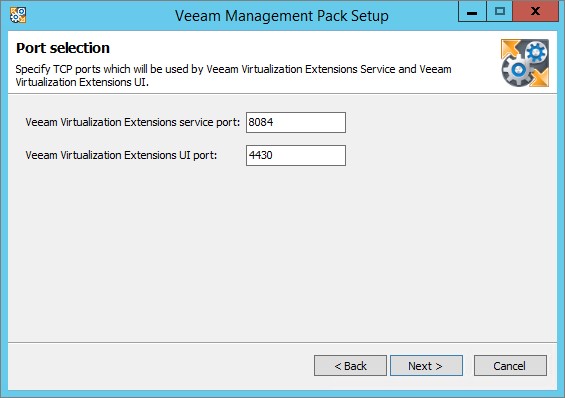This screenshot has width=565, height=398.
Task: Minimize the Veeam Management Pack Setup window
Action: tap(472, 12)
